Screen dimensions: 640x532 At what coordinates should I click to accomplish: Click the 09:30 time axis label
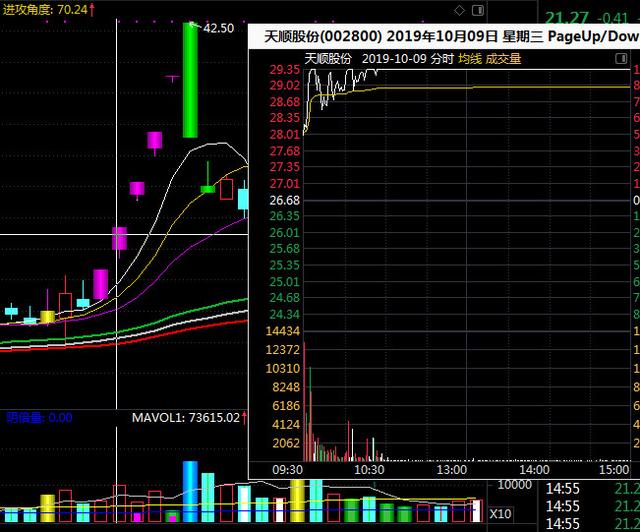(x=287, y=470)
